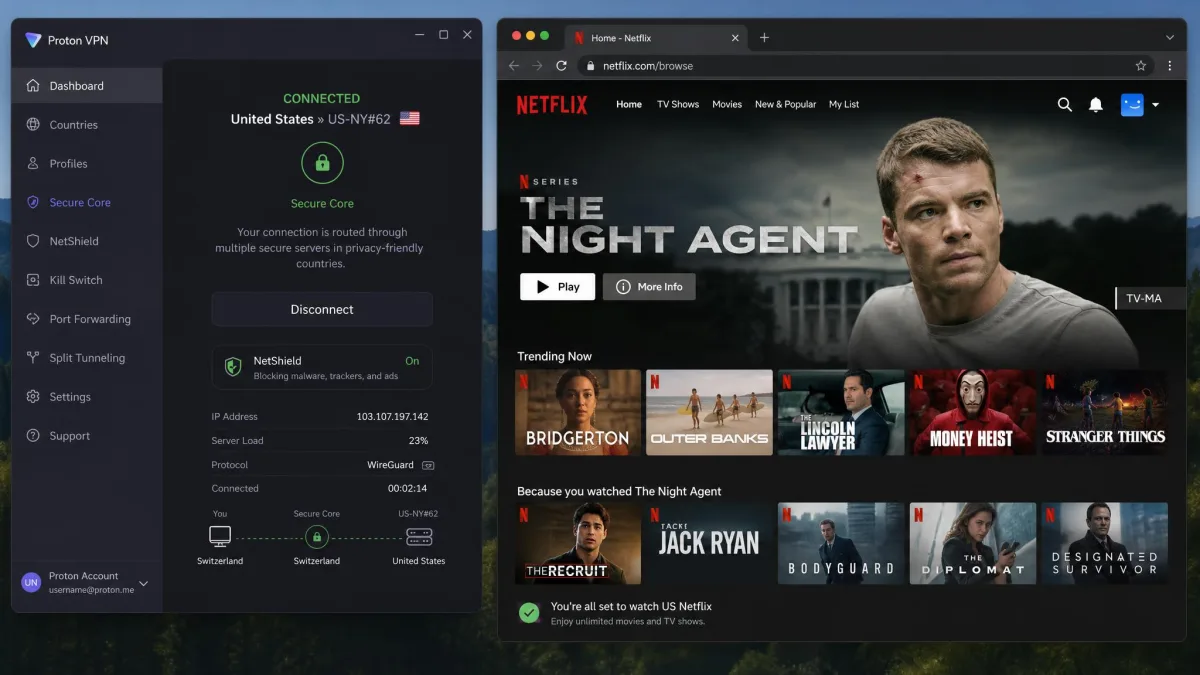Click the Trending Now heading
The width and height of the screenshot is (1200, 675).
(555, 356)
